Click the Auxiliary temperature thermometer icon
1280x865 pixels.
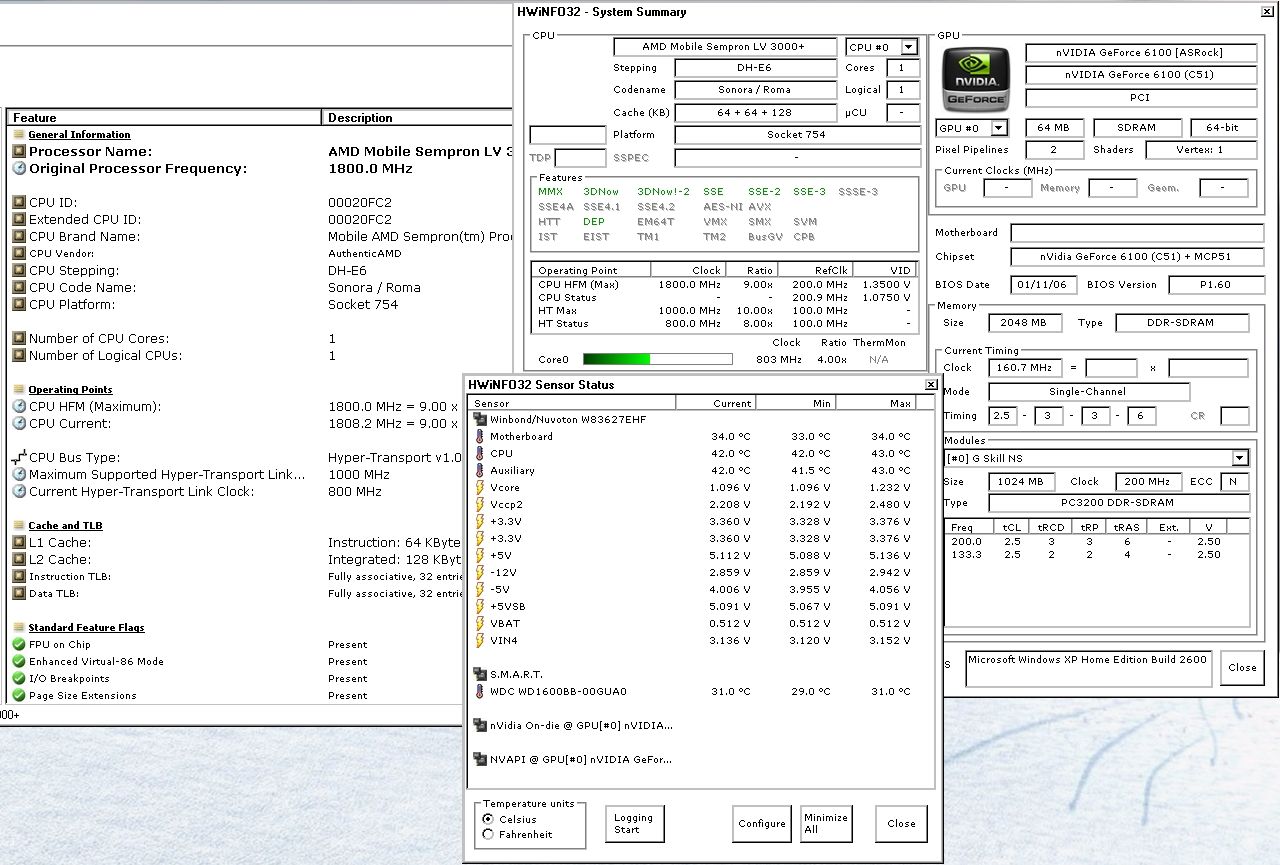[480, 471]
